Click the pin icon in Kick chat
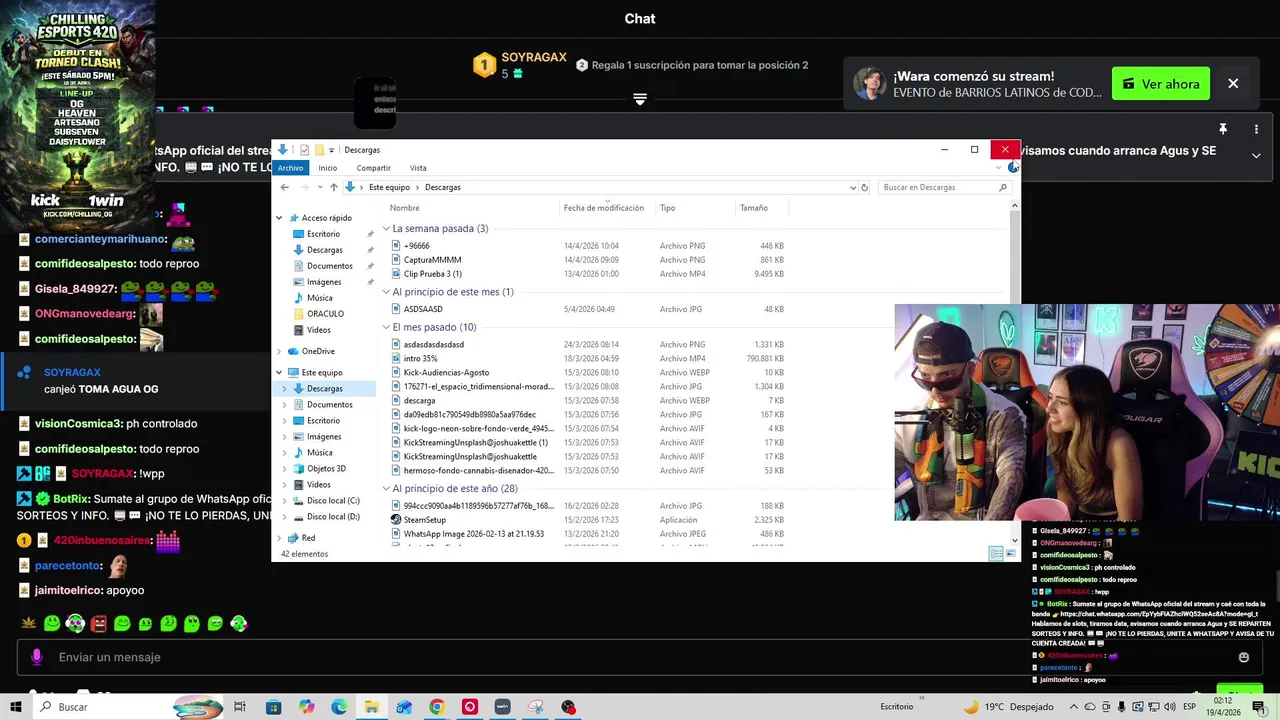Image resolution: width=1280 pixels, height=720 pixels. (x=1222, y=129)
